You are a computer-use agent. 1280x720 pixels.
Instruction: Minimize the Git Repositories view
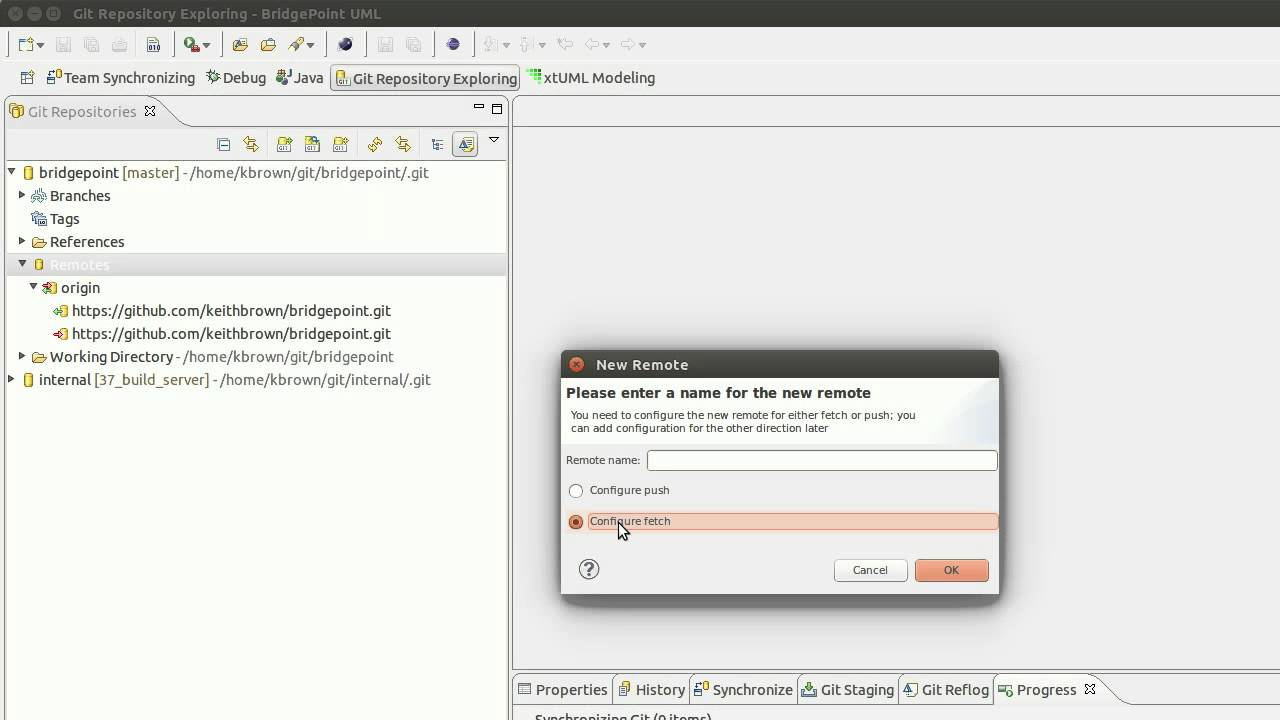tap(478, 108)
